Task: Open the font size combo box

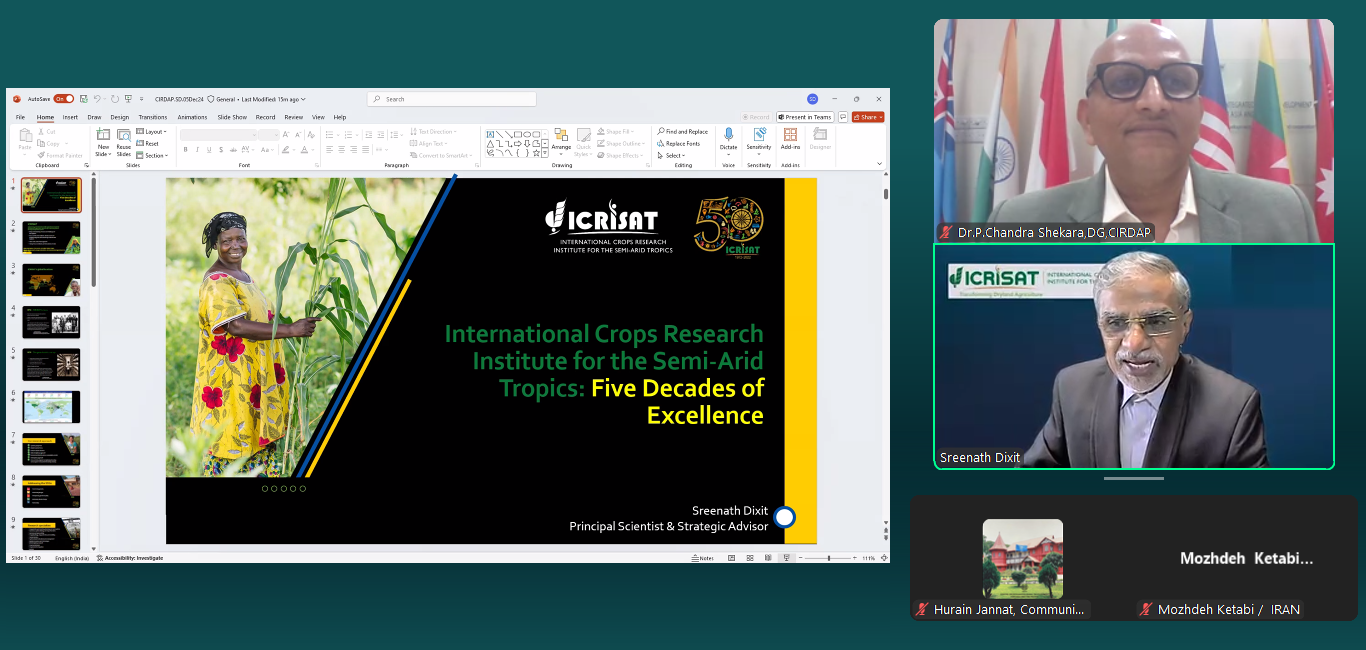Action: (269, 135)
